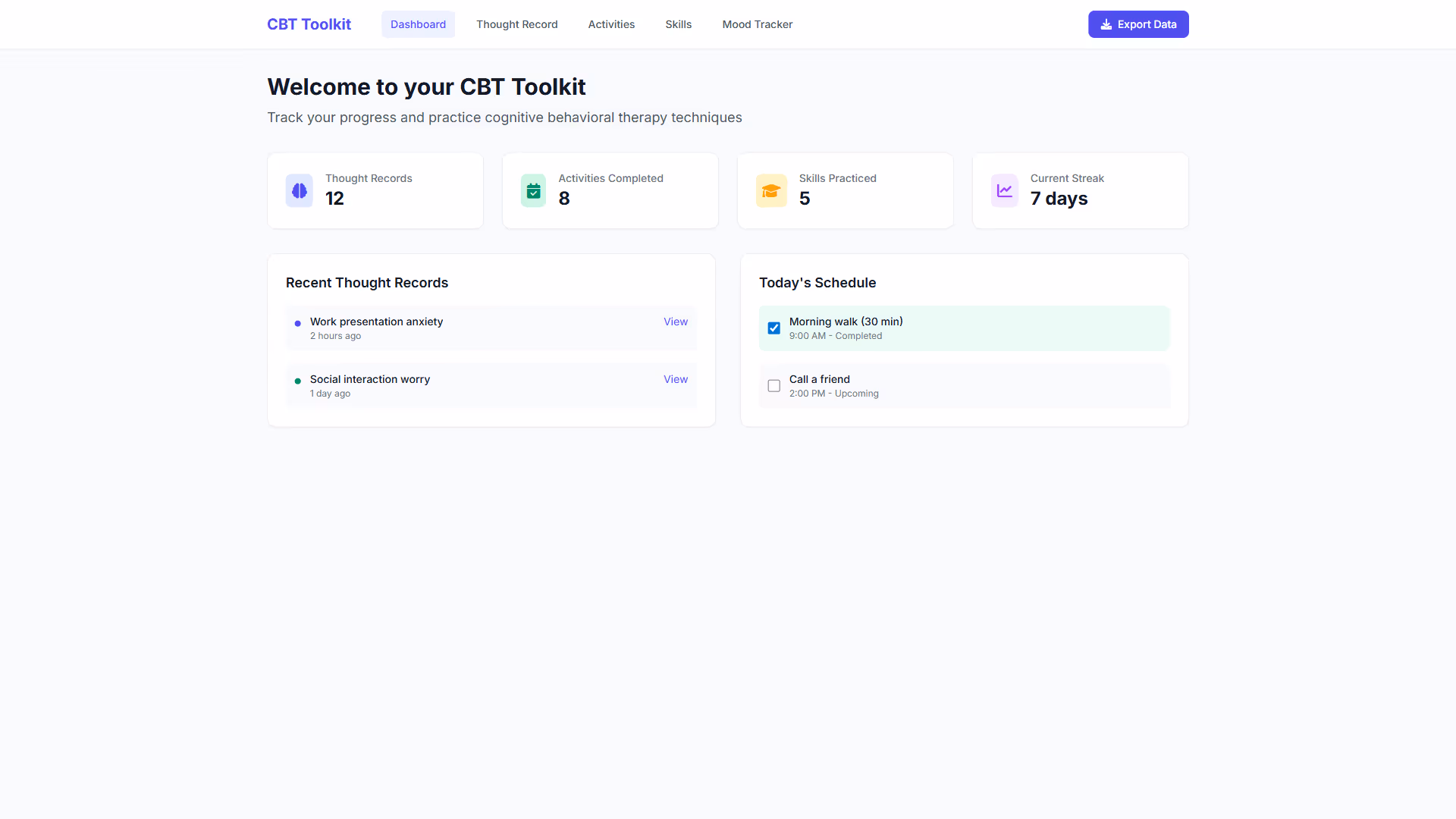Click the CBT Toolkit logo text
Screen dimensions: 1456x819
pyautogui.click(x=309, y=24)
